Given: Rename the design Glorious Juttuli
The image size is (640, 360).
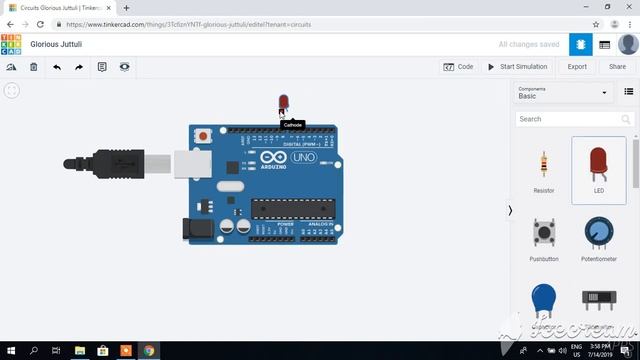Looking at the screenshot, I should point(56,44).
